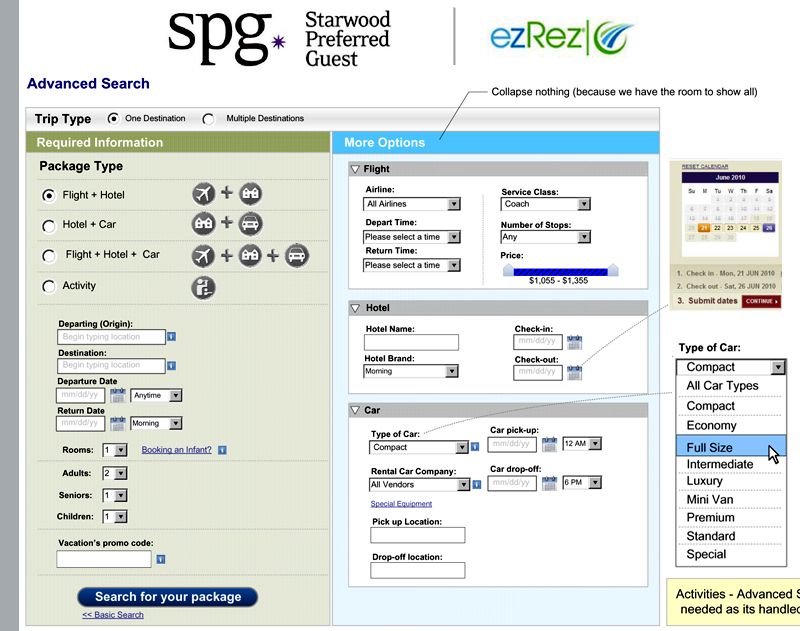The width and height of the screenshot is (800, 631).
Task: Click hotel Check-in calendar icon
Action: point(574,343)
